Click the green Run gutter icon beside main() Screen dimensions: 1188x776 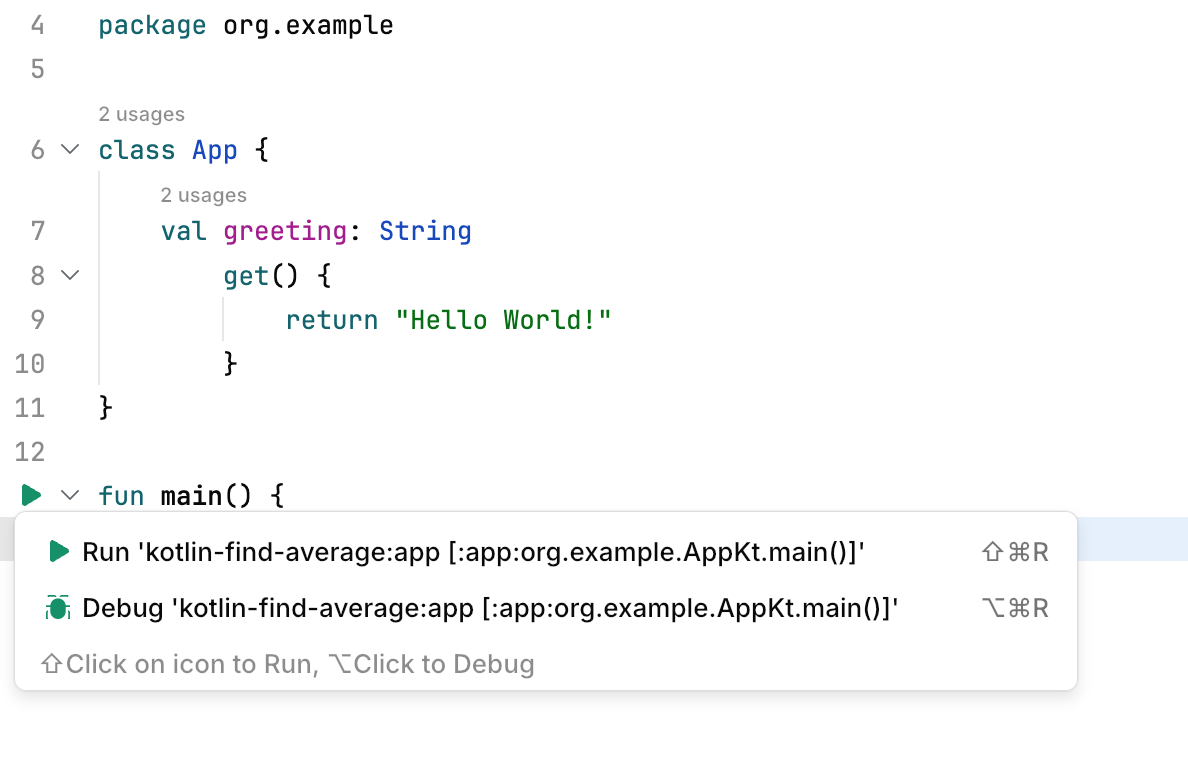coord(31,495)
